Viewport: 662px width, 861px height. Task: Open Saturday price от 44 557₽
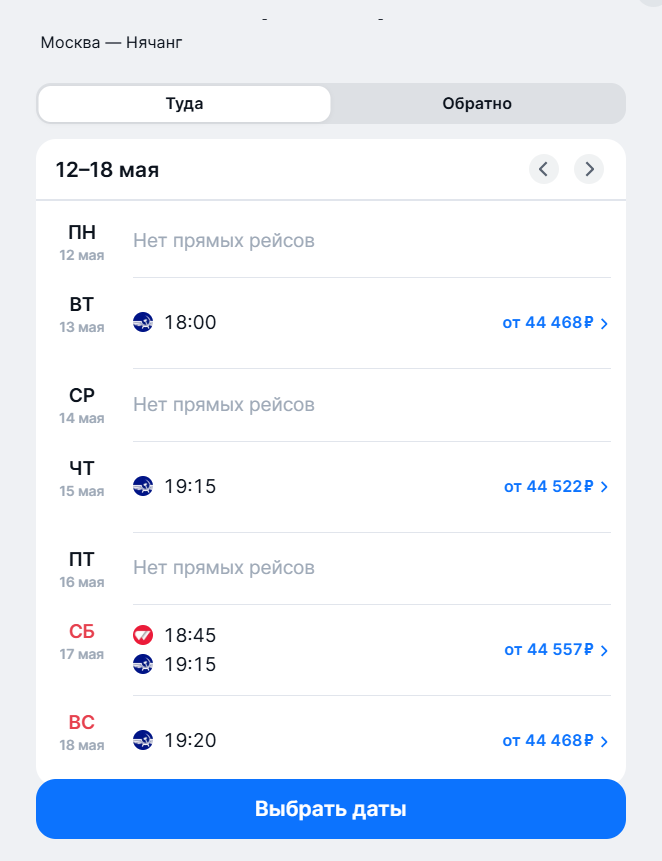click(x=549, y=650)
